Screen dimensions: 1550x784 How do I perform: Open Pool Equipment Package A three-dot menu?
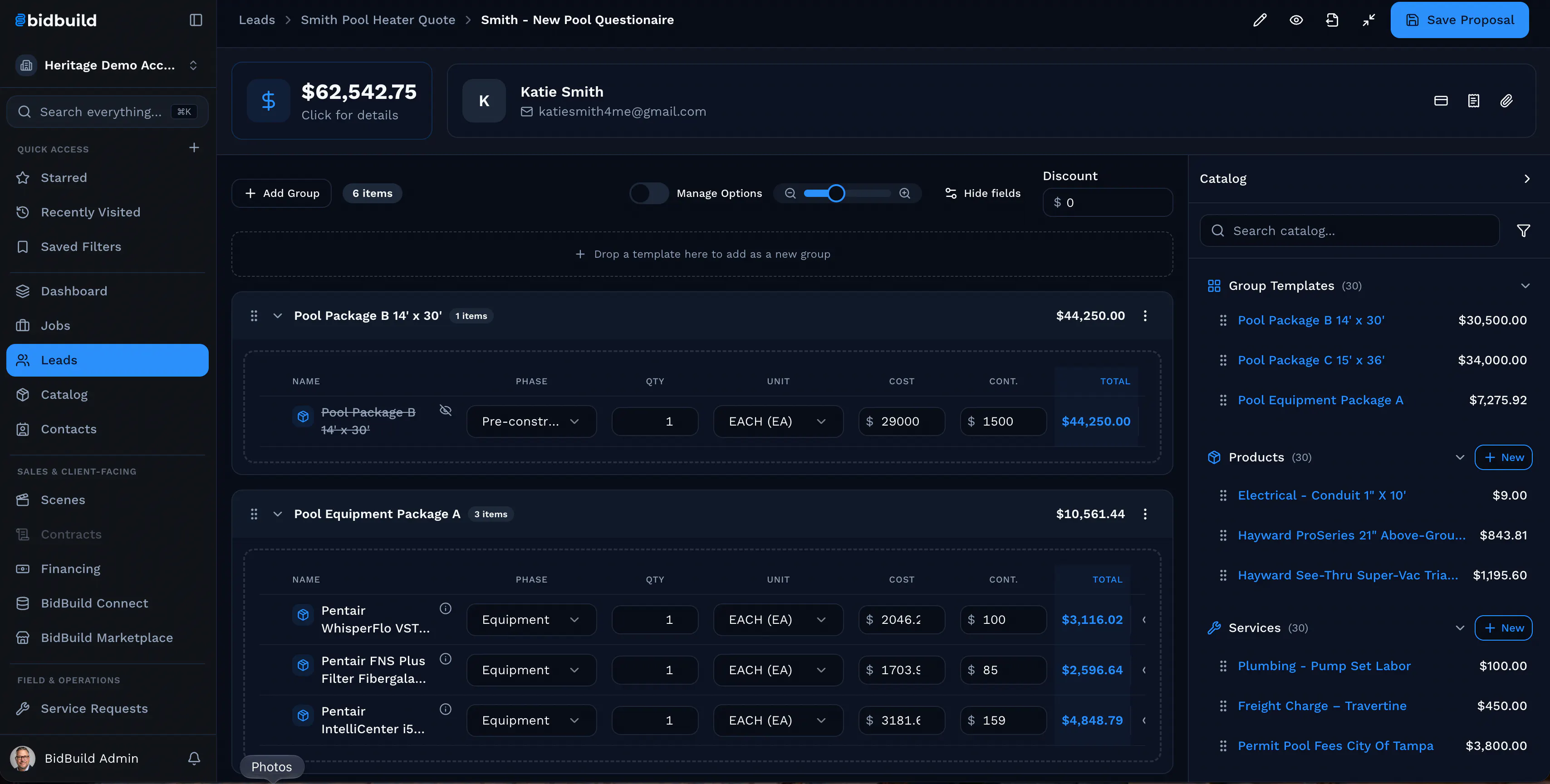coord(1145,514)
